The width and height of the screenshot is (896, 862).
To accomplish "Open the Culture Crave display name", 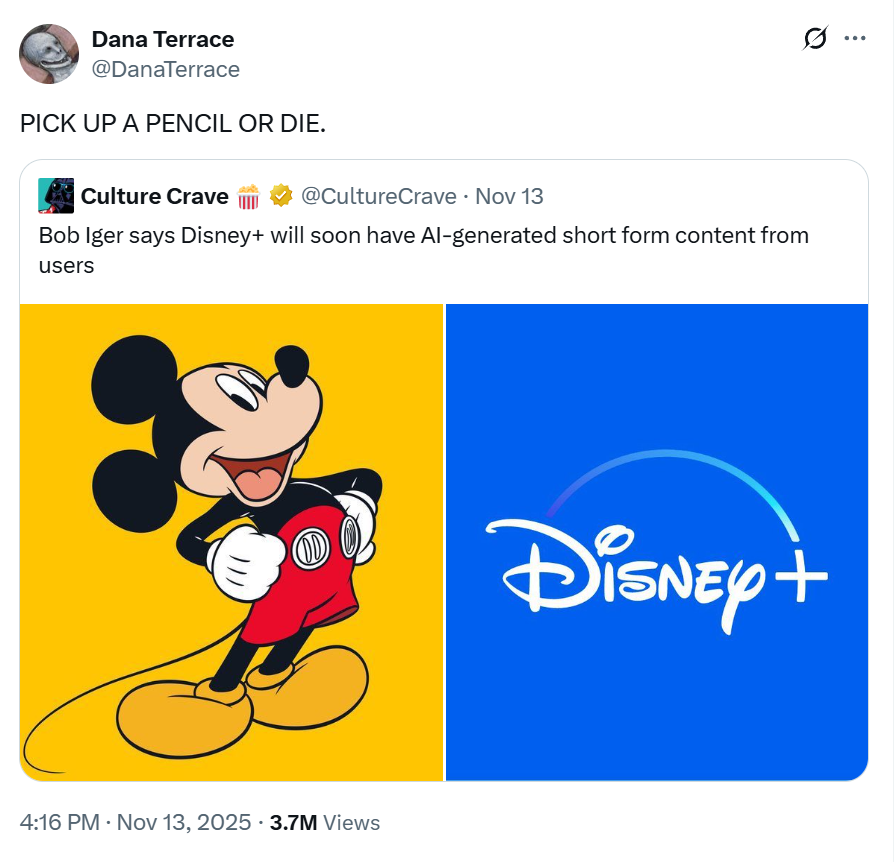I will point(154,196).
